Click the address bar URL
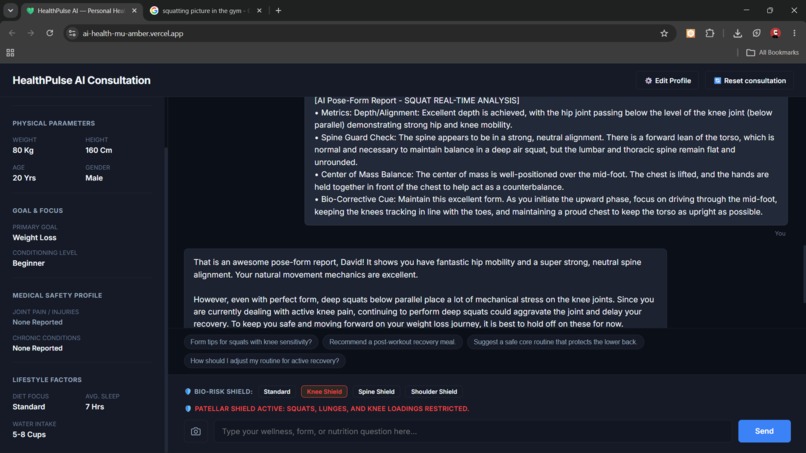 click(x=133, y=33)
